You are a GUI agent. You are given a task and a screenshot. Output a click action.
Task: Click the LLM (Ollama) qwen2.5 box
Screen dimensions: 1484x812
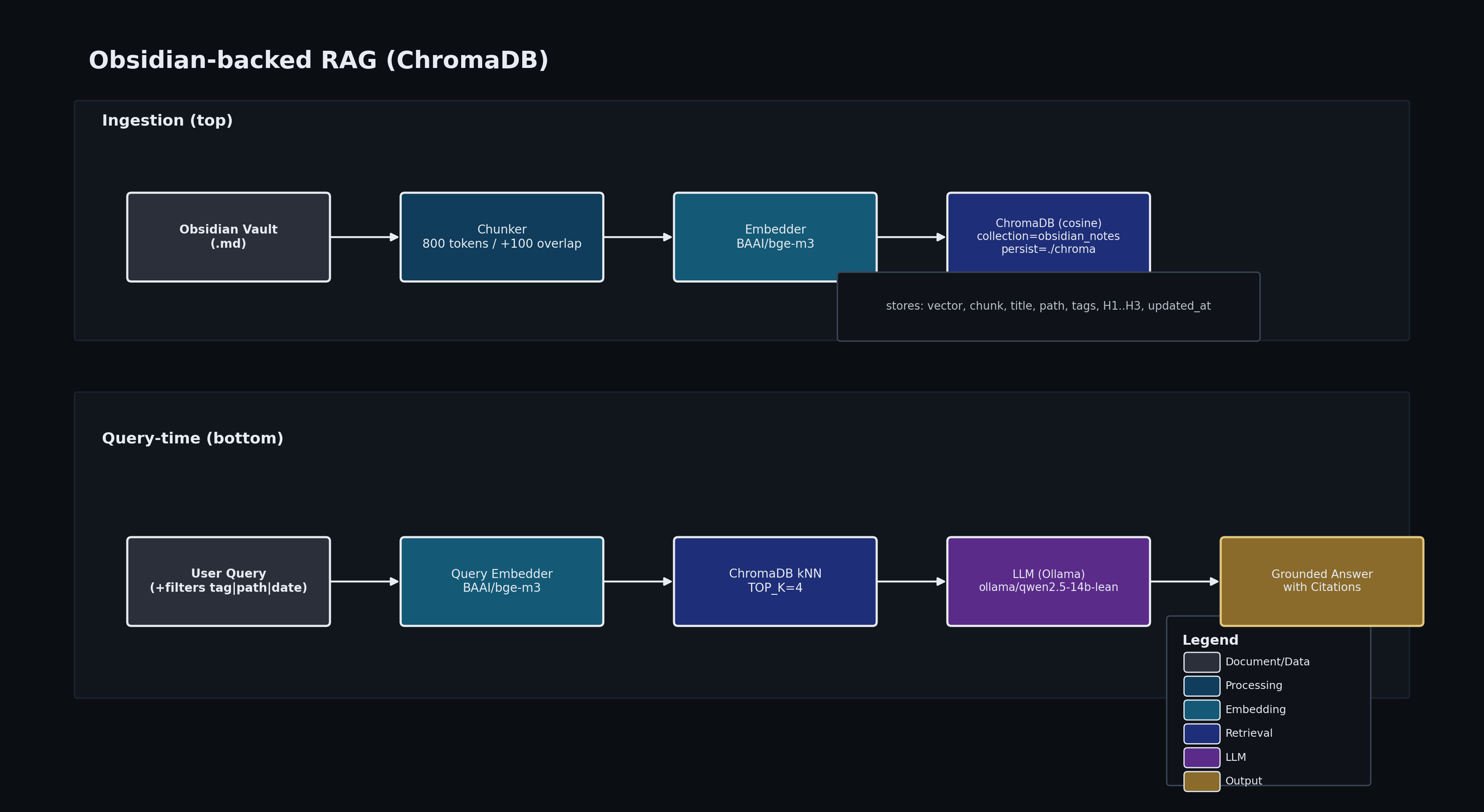click(x=1048, y=581)
